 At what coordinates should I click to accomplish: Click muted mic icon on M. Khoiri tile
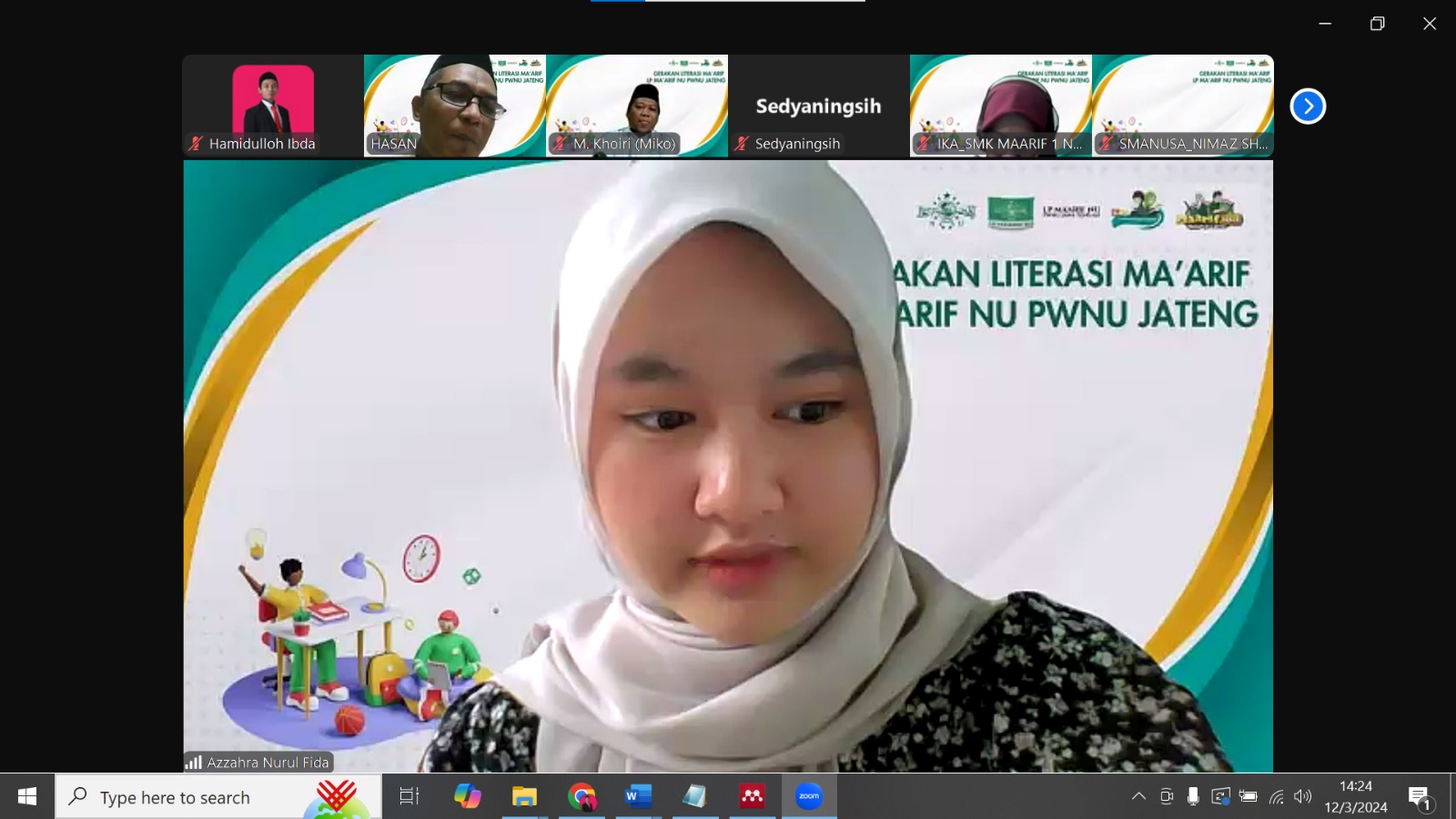point(560,144)
